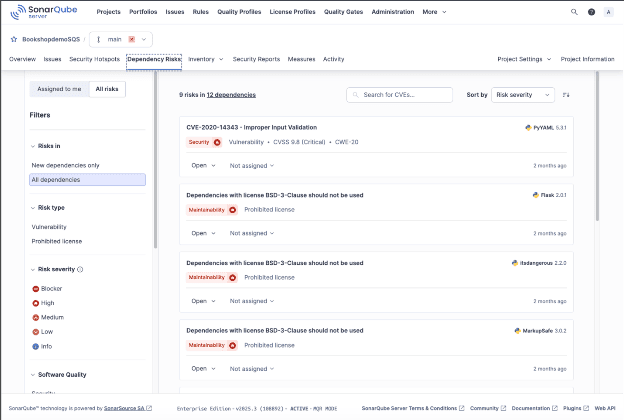The image size is (624, 420).
Task: Click the Info severity icon
Action: click(35, 346)
